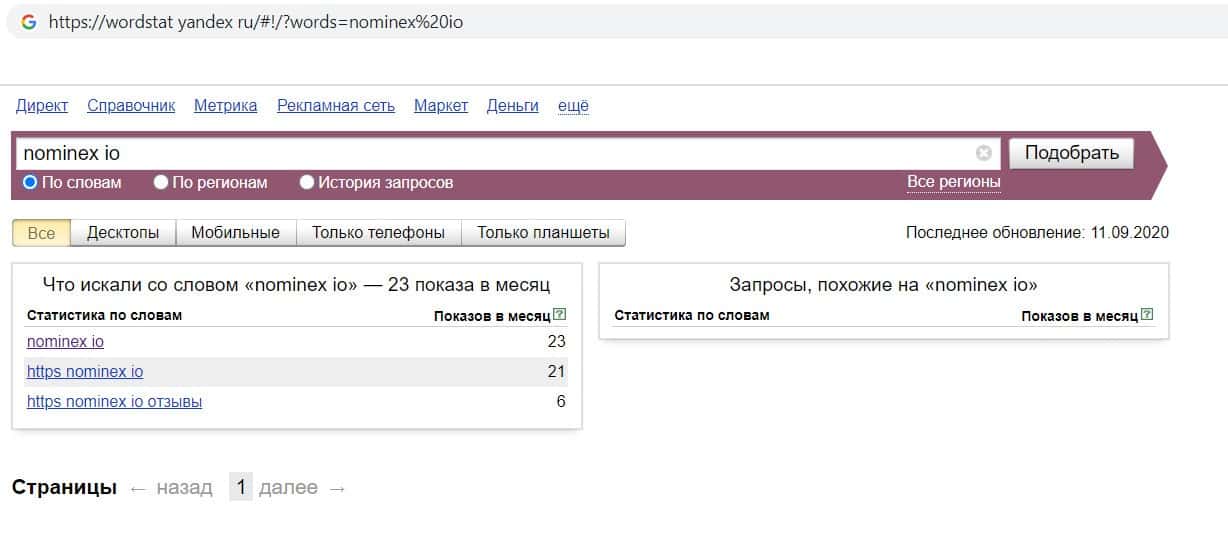This screenshot has height=560, width=1228.
Task: Open the 'https nominex io отзывы' query link
Action: pyautogui.click(x=114, y=402)
